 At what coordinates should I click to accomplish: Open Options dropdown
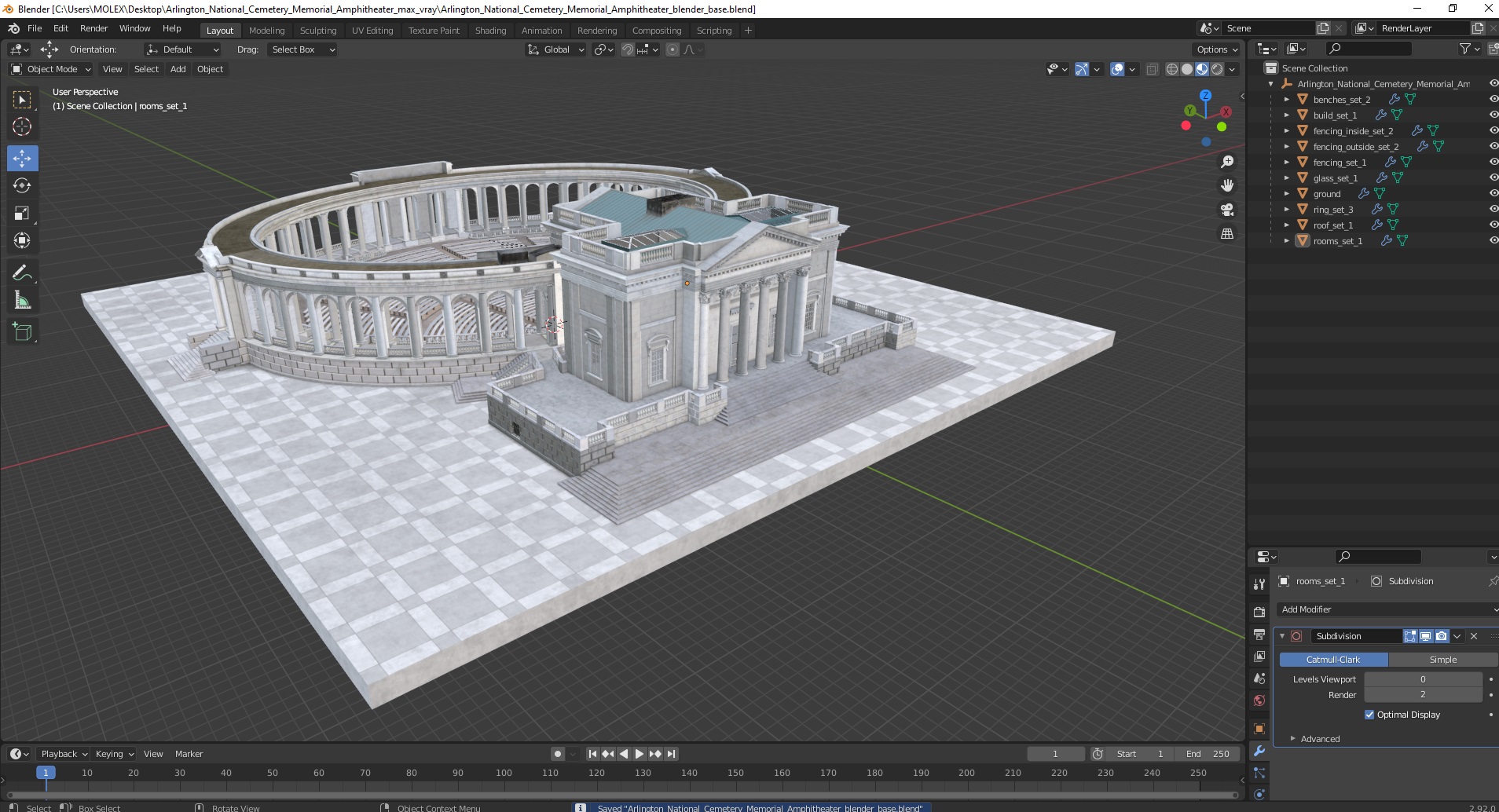click(x=1217, y=49)
